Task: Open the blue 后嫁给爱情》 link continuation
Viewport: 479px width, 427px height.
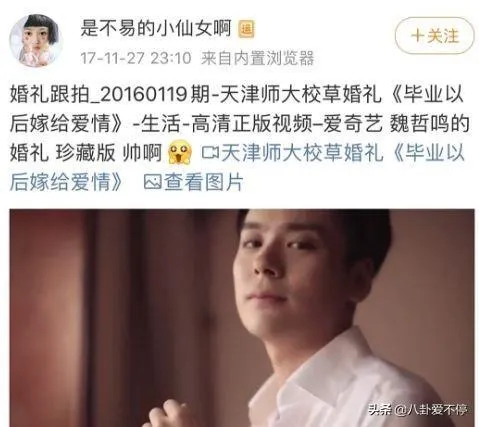Action: click(66, 182)
